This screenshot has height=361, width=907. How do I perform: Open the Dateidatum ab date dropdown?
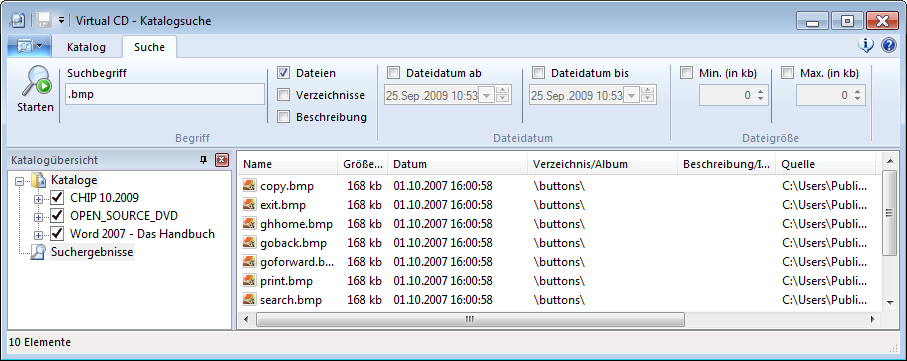pos(486,95)
